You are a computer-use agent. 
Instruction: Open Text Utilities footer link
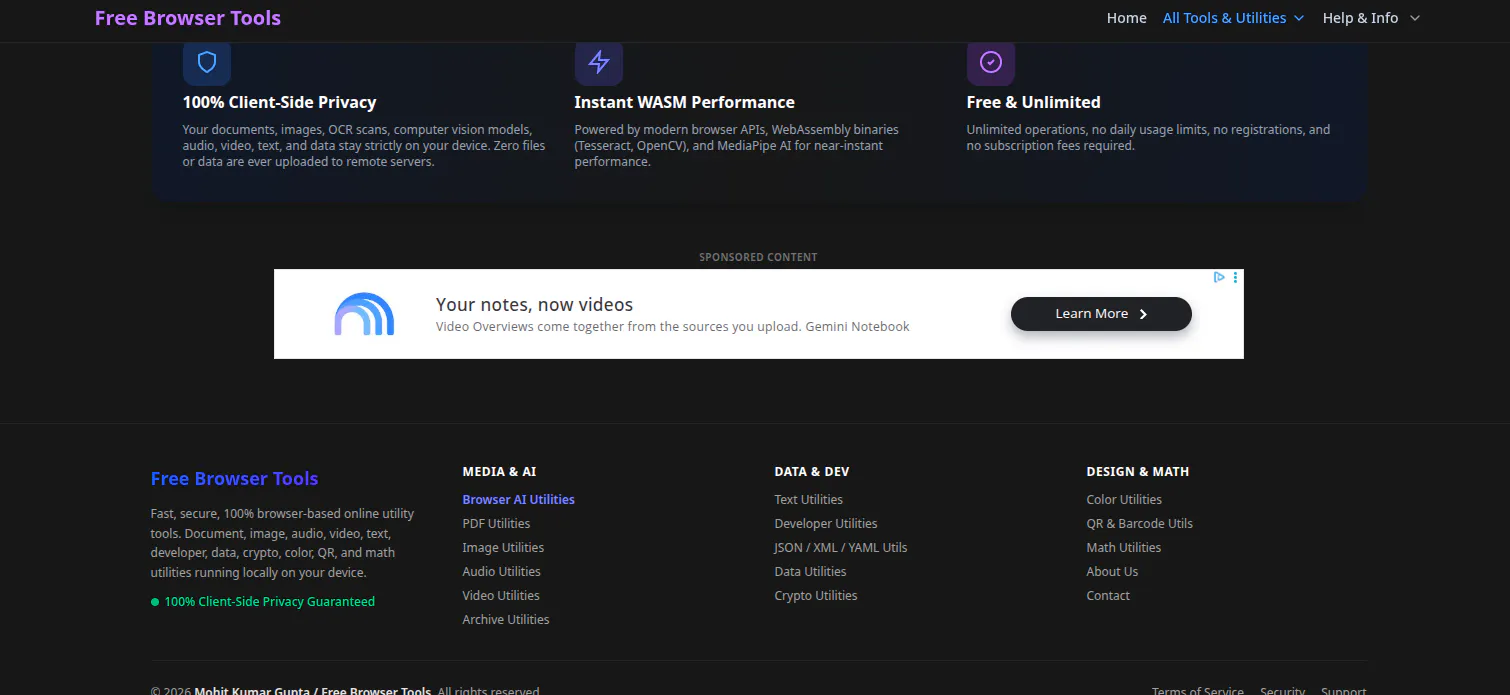coord(808,500)
